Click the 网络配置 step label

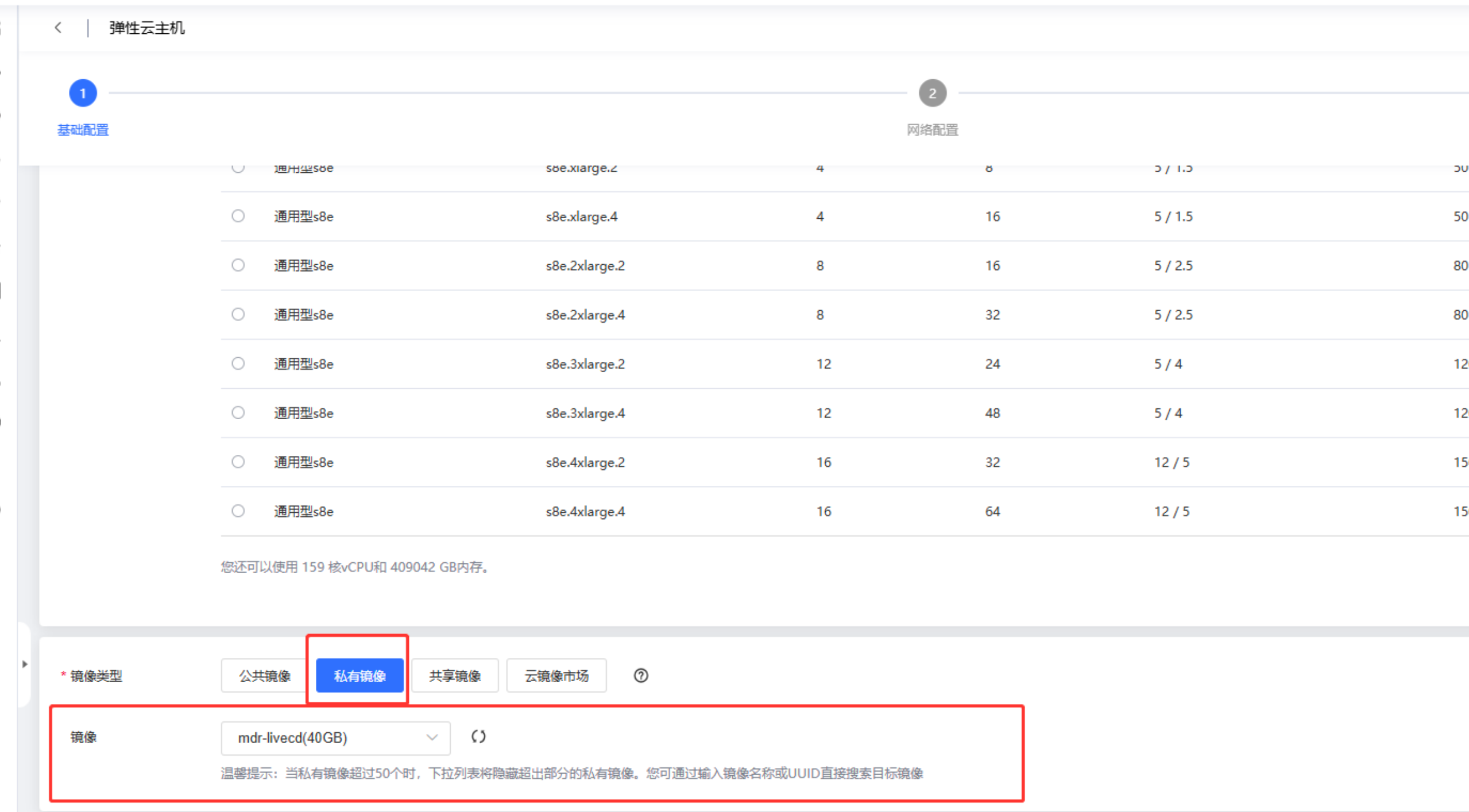click(x=932, y=130)
